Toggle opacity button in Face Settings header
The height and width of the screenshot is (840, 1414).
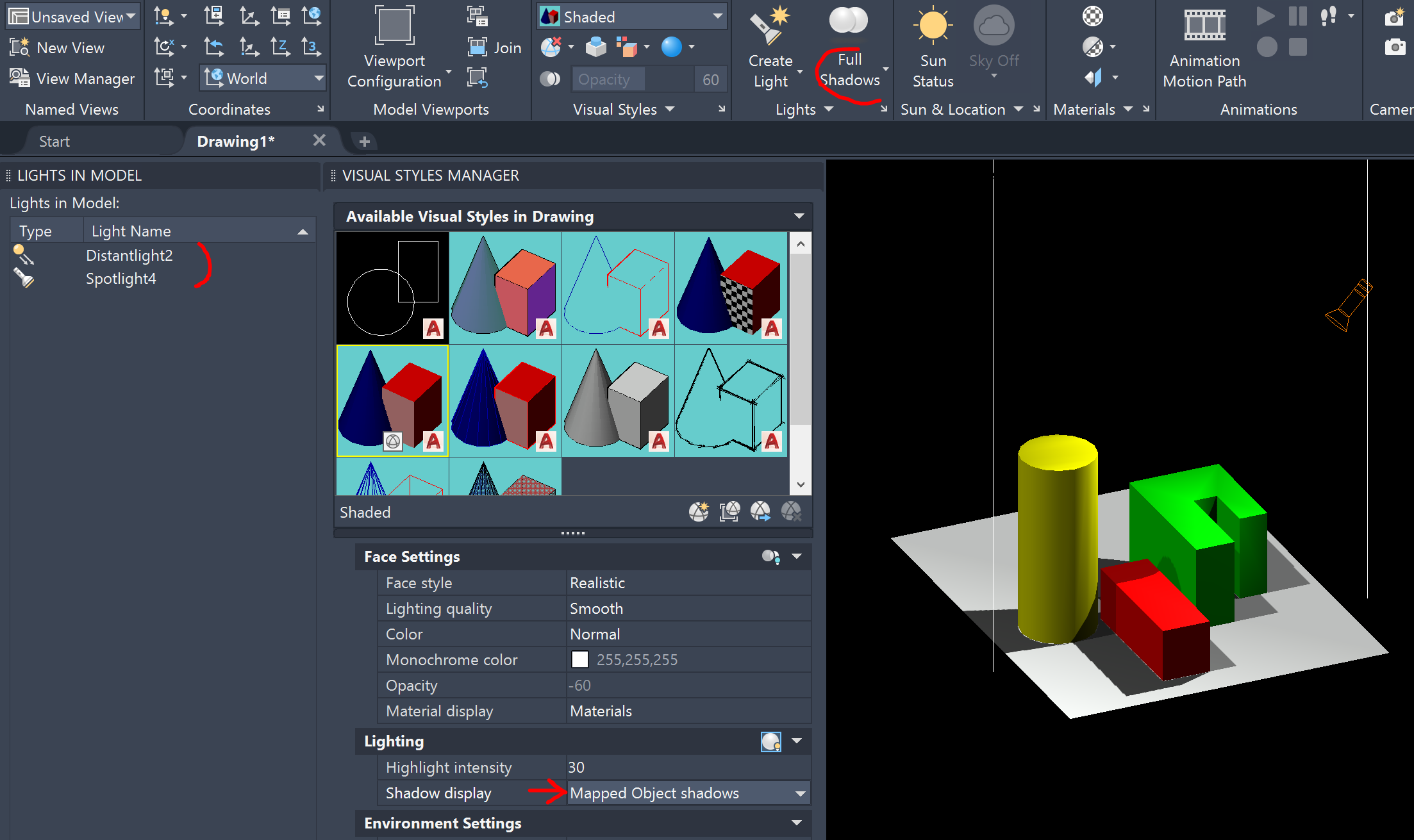coord(770,557)
